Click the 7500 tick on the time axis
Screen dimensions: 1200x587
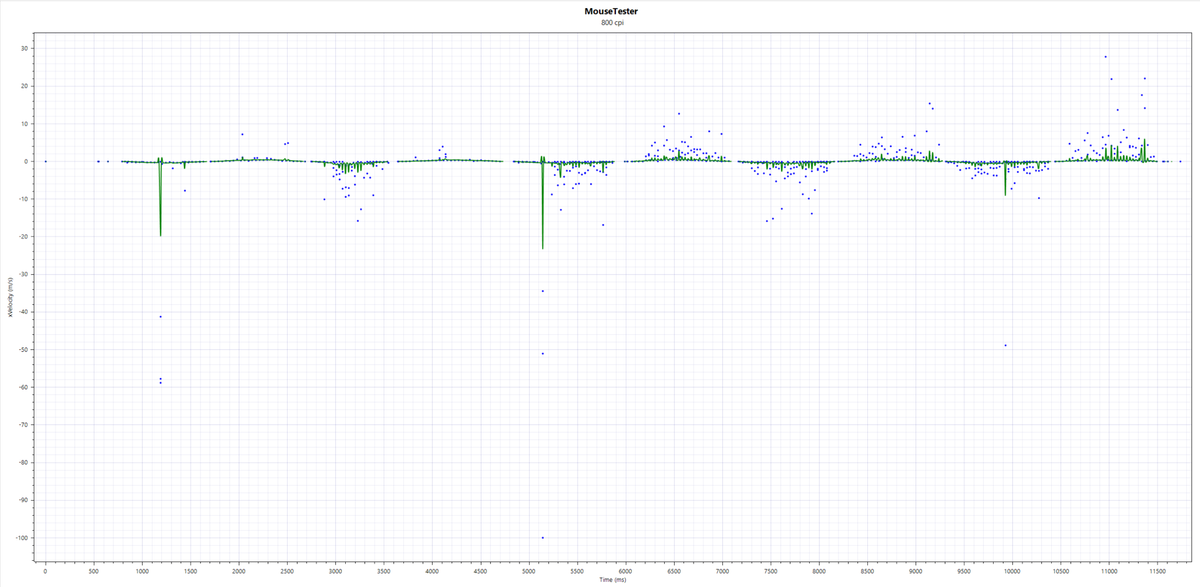pos(771,570)
